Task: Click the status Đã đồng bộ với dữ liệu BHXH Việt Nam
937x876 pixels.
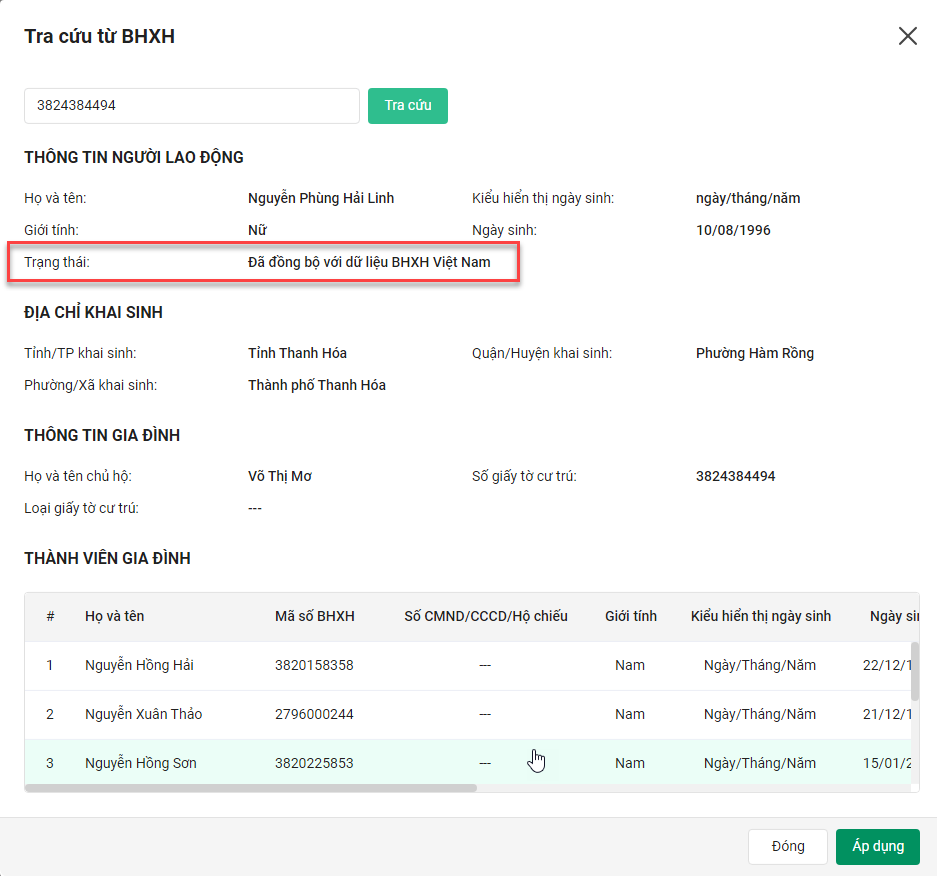Action: point(369,262)
